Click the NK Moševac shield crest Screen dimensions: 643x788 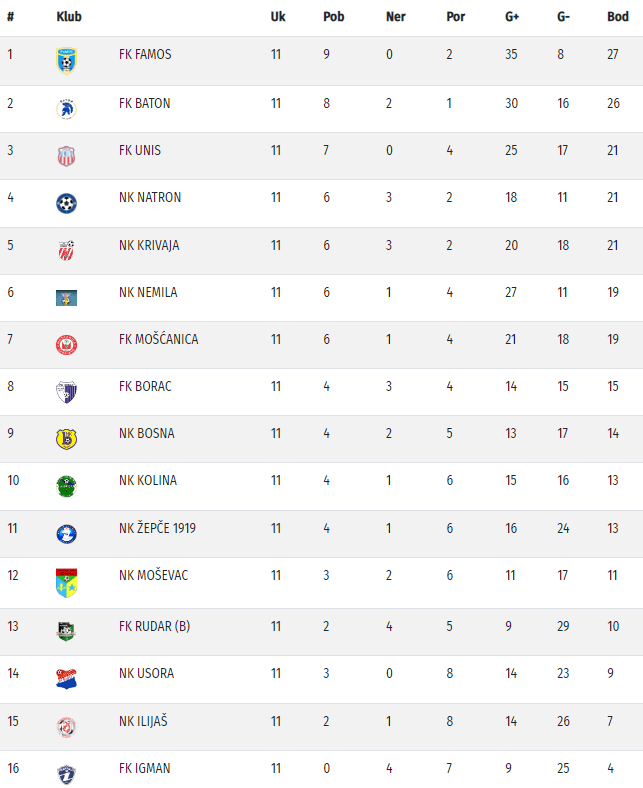click(66, 583)
